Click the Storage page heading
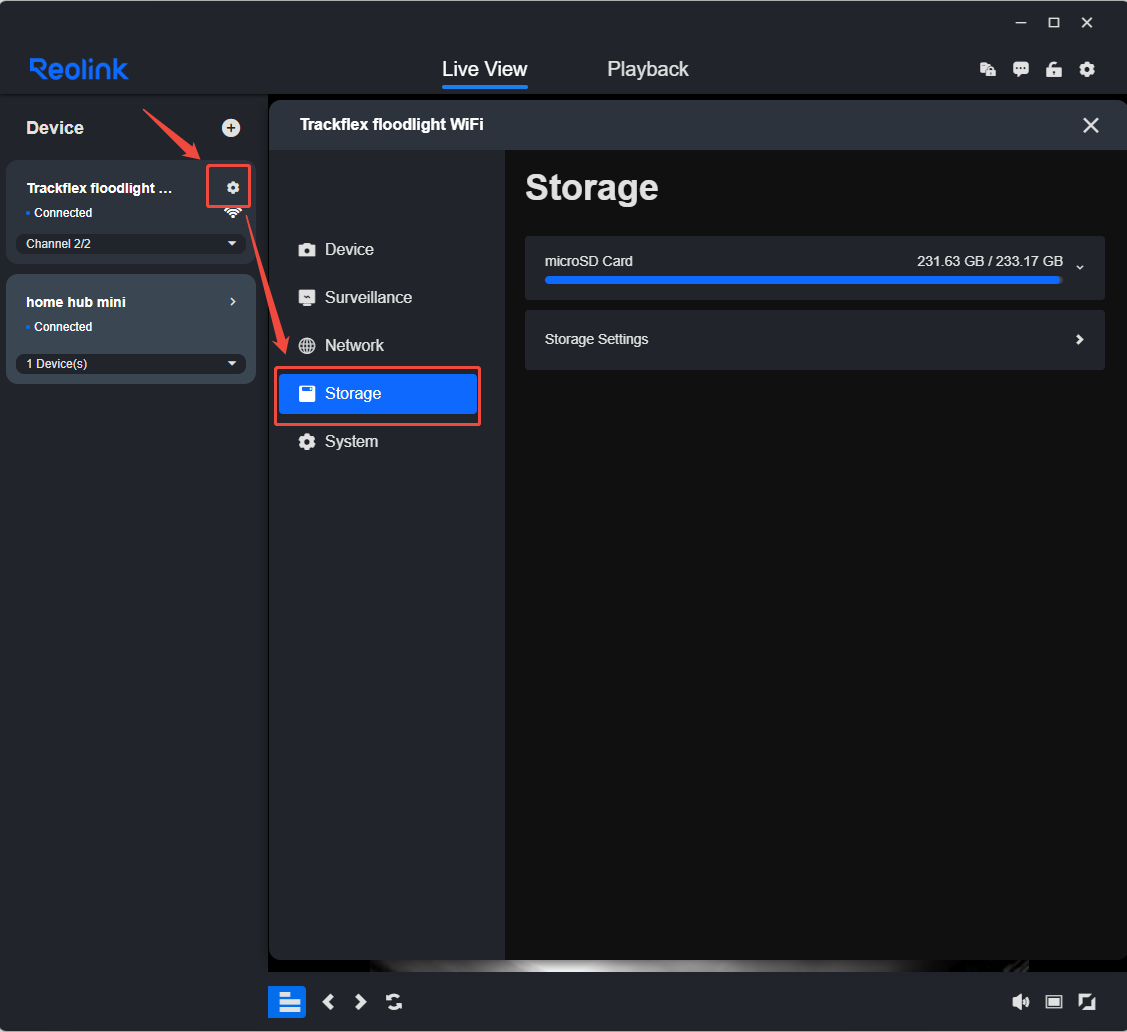The height and width of the screenshot is (1032, 1127). click(x=592, y=188)
